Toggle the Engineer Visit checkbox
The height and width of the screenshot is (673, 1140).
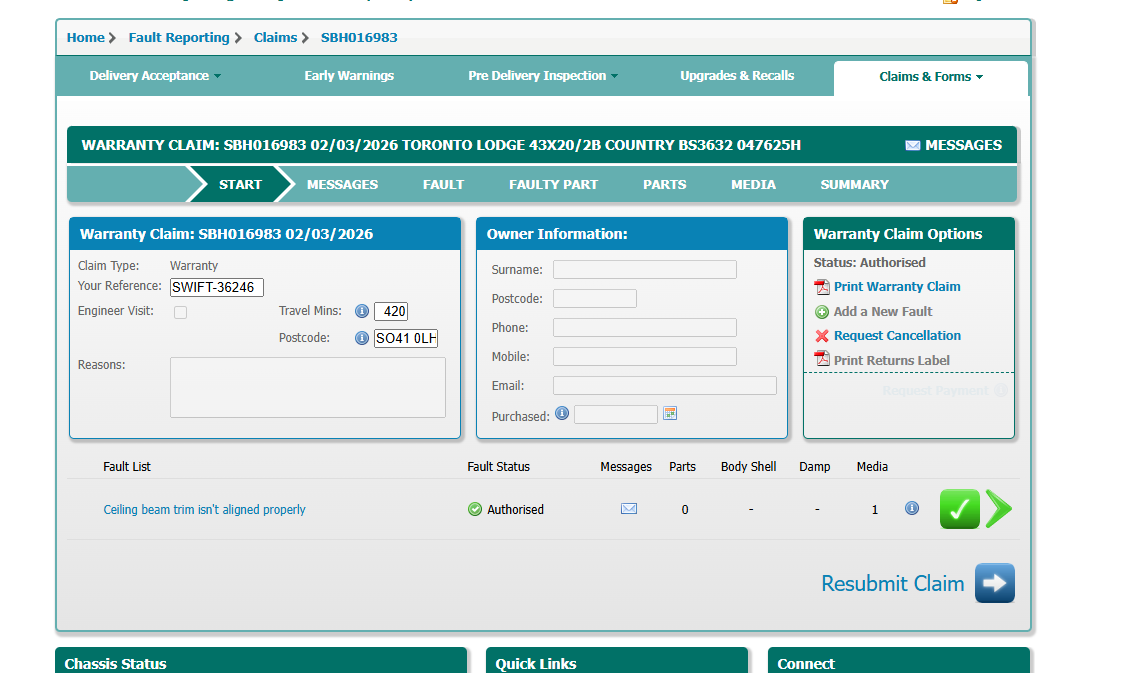click(180, 313)
